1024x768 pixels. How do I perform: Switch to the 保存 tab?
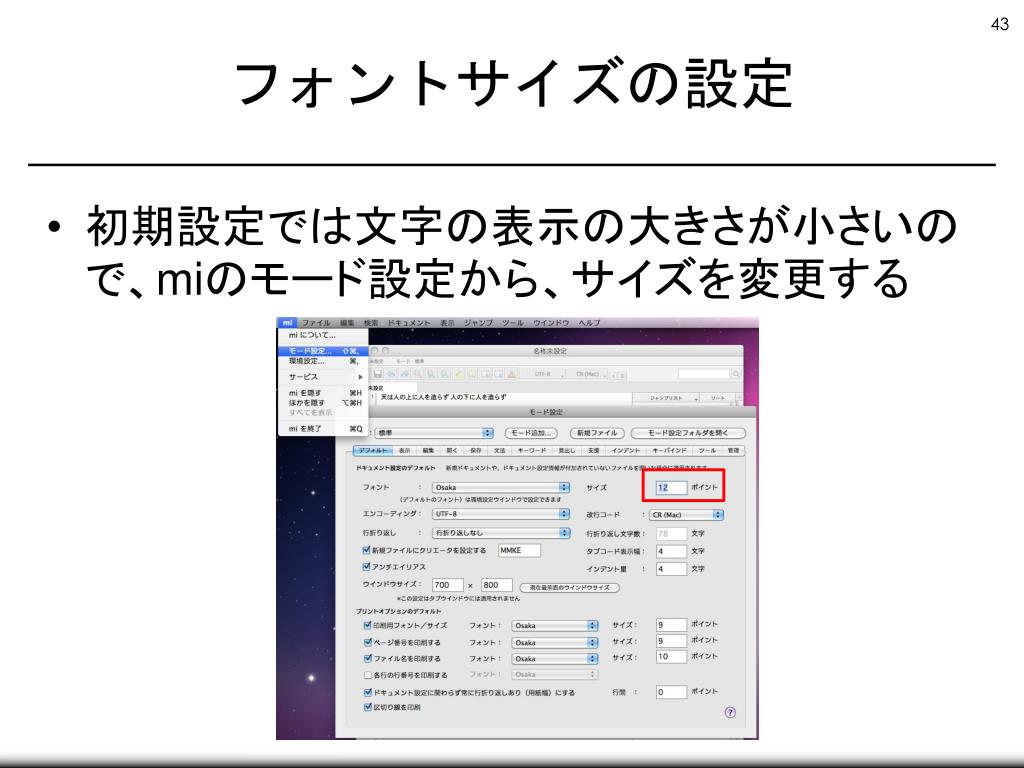point(475,451)
